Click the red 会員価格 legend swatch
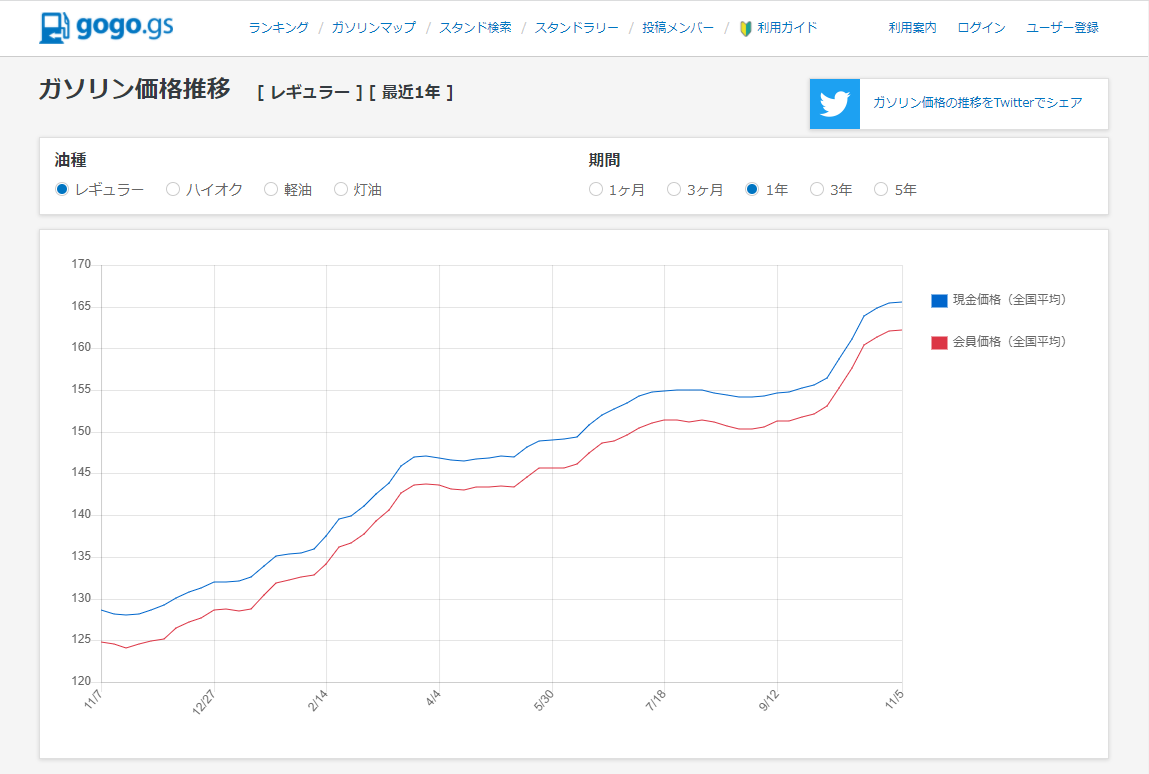The width and height of the screenshot is (1149, 774). click(939, 342)
